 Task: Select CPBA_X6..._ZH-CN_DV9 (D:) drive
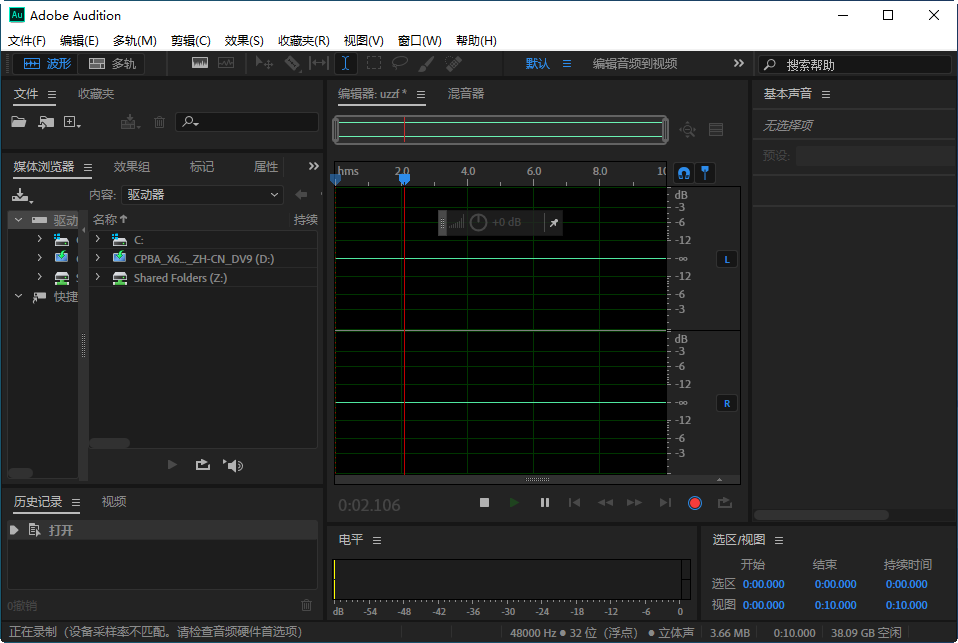203,259
